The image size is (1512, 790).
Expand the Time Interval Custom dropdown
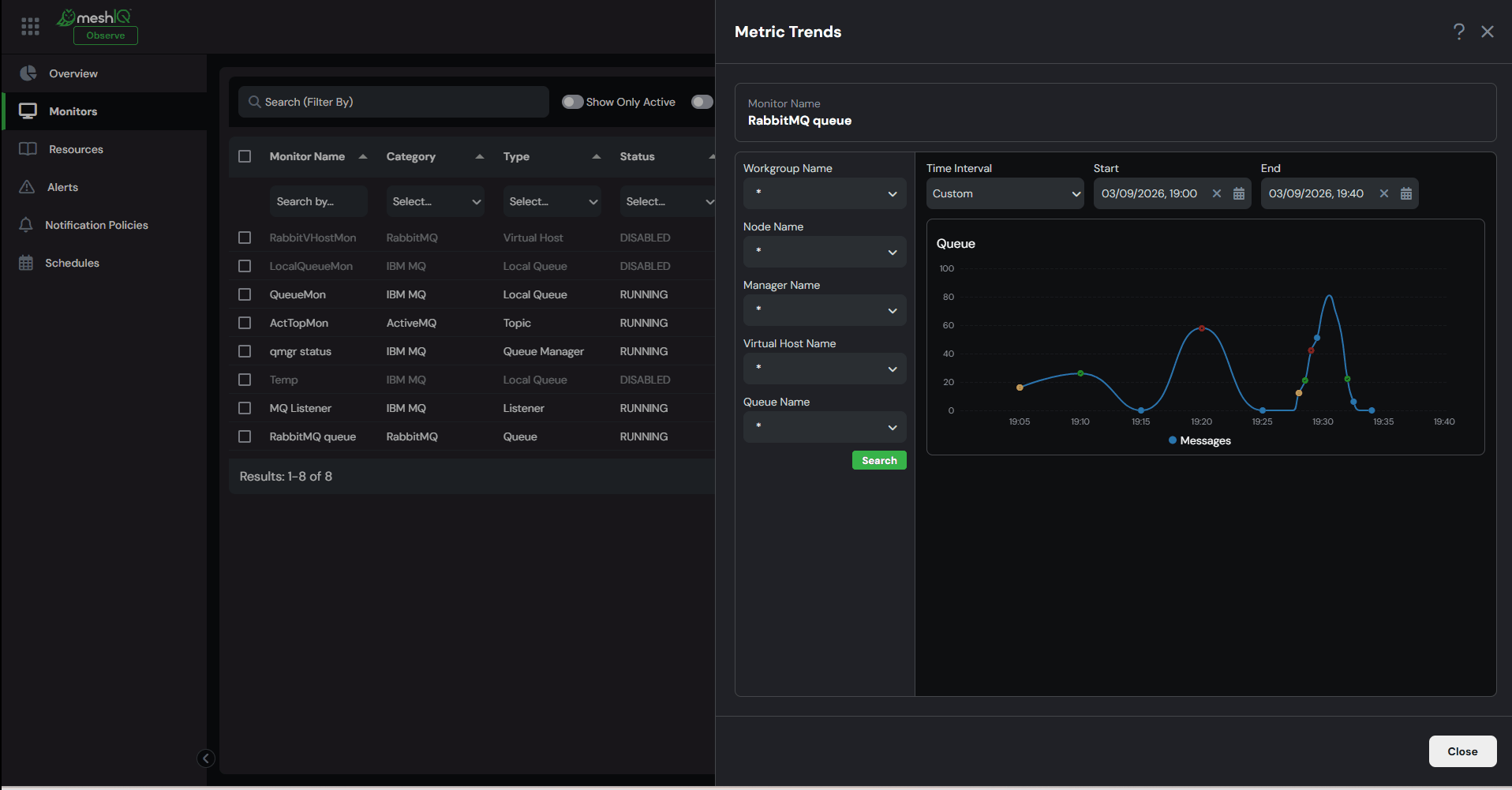[1005, 193]
